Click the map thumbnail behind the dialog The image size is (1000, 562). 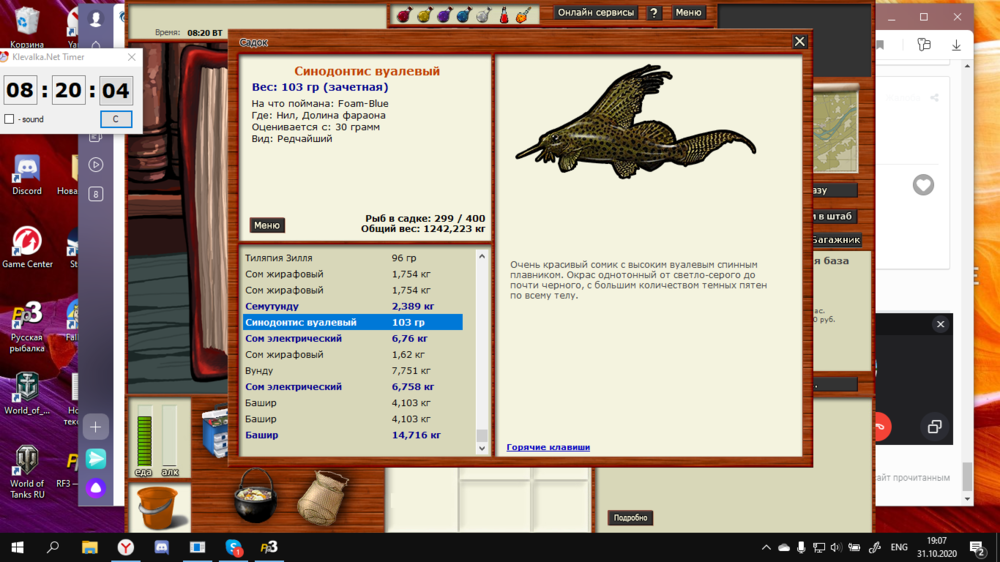[835, 131]
